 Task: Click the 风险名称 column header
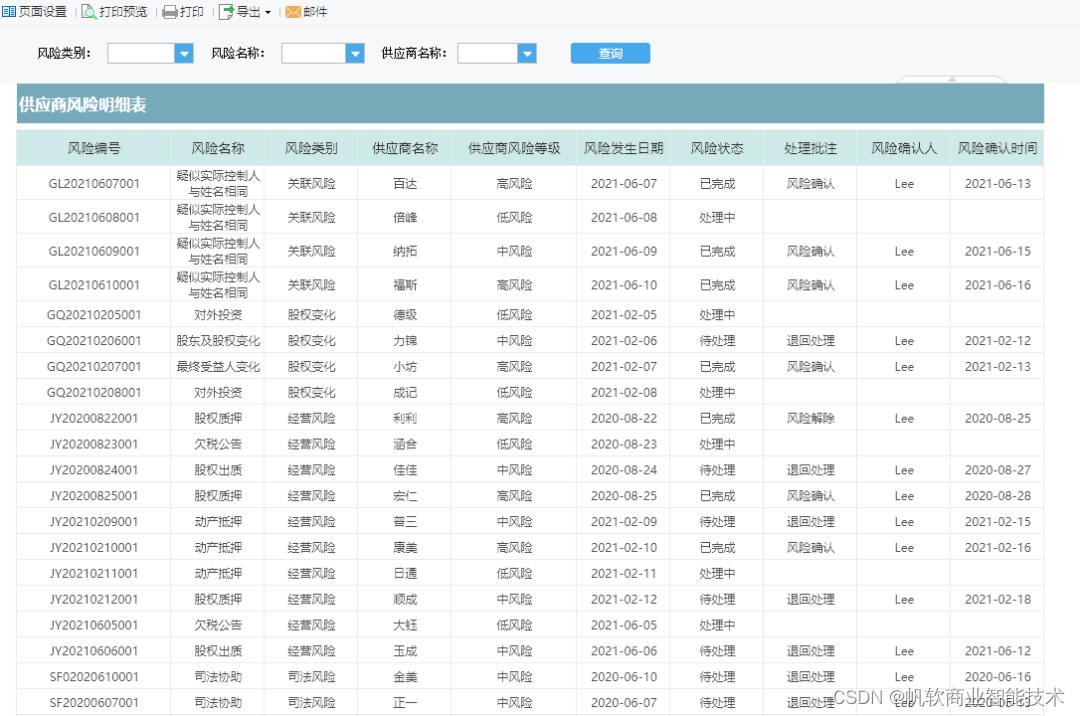click(218, 148)
